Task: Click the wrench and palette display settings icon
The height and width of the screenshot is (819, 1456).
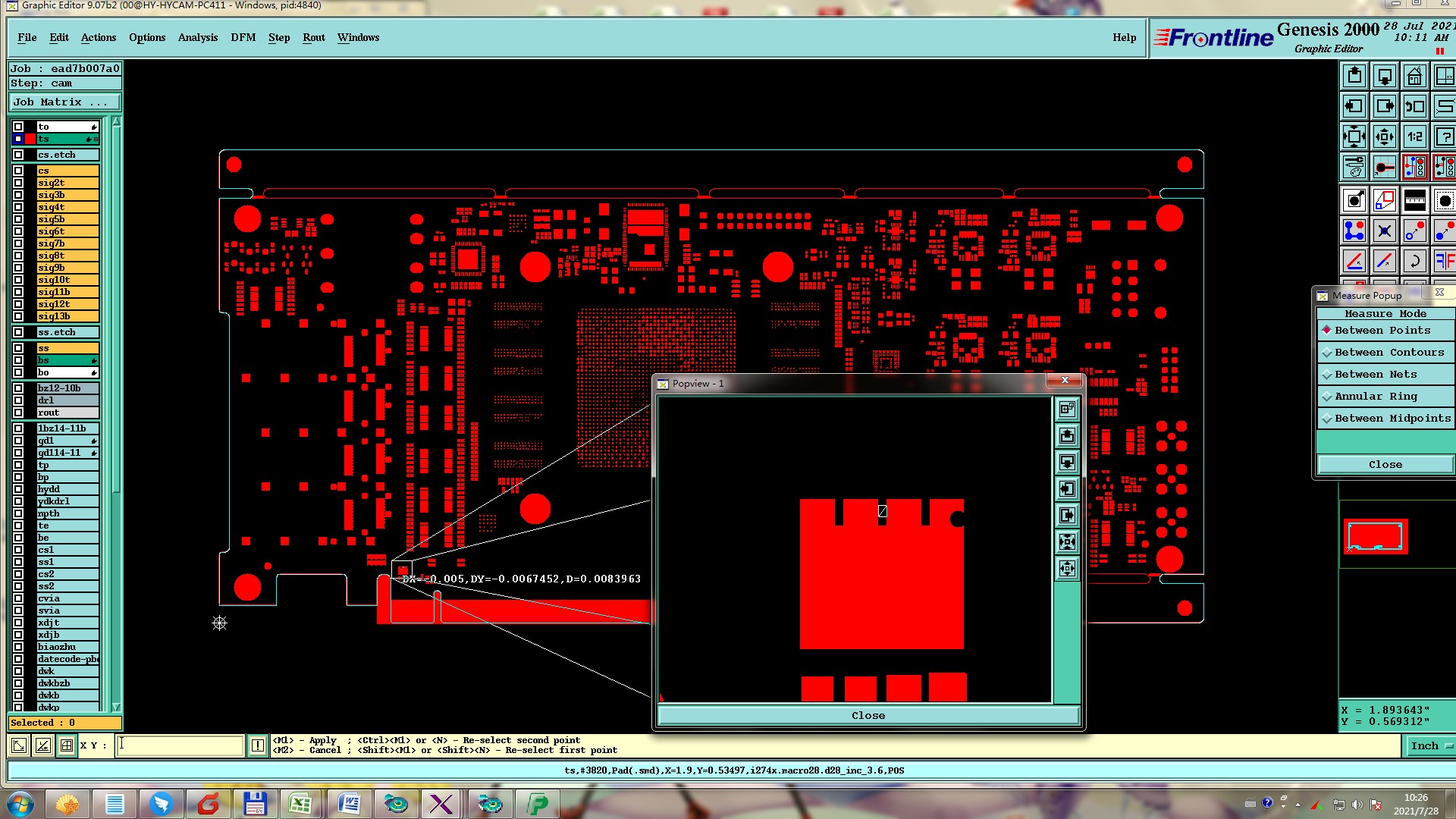Action: (1354, 167)
